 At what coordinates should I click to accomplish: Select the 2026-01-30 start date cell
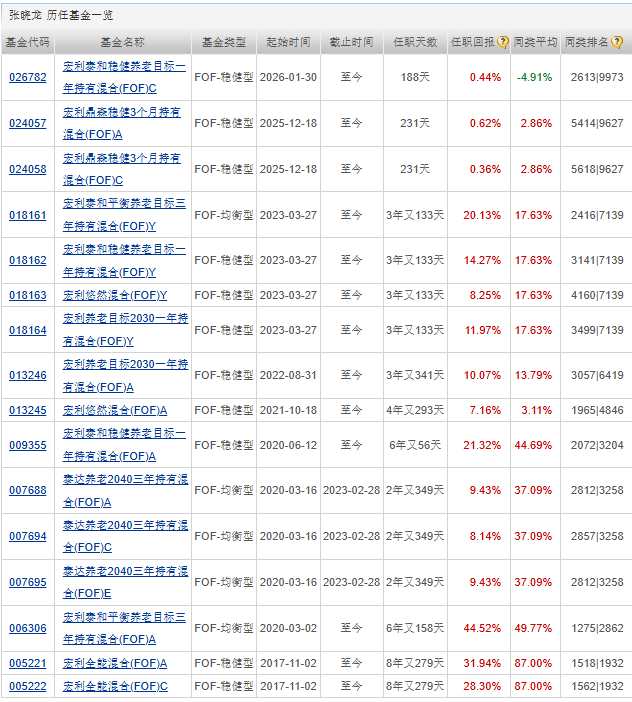click(288, 77)
